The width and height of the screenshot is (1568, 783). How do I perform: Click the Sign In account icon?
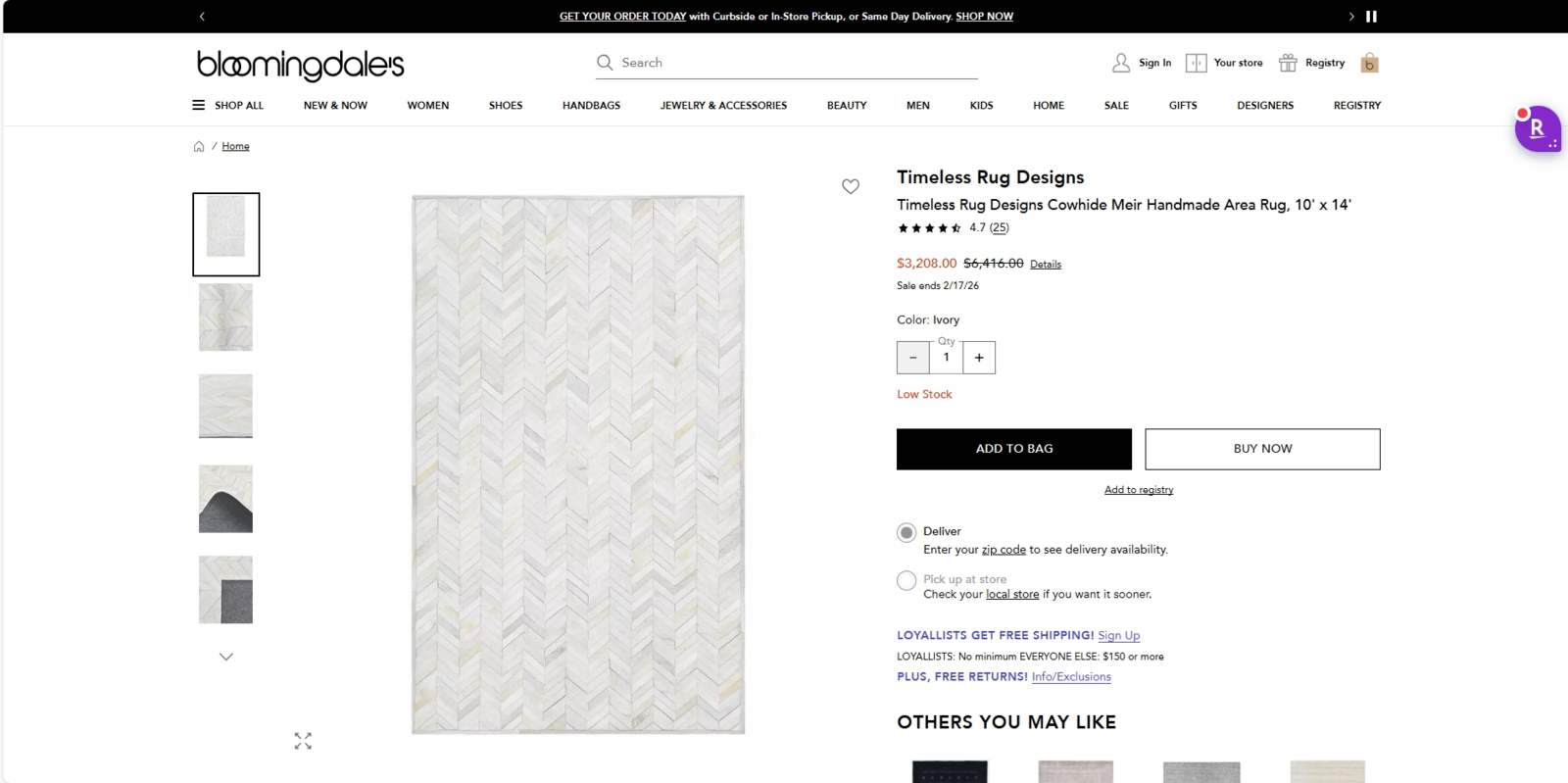(x=1121, y=63)
